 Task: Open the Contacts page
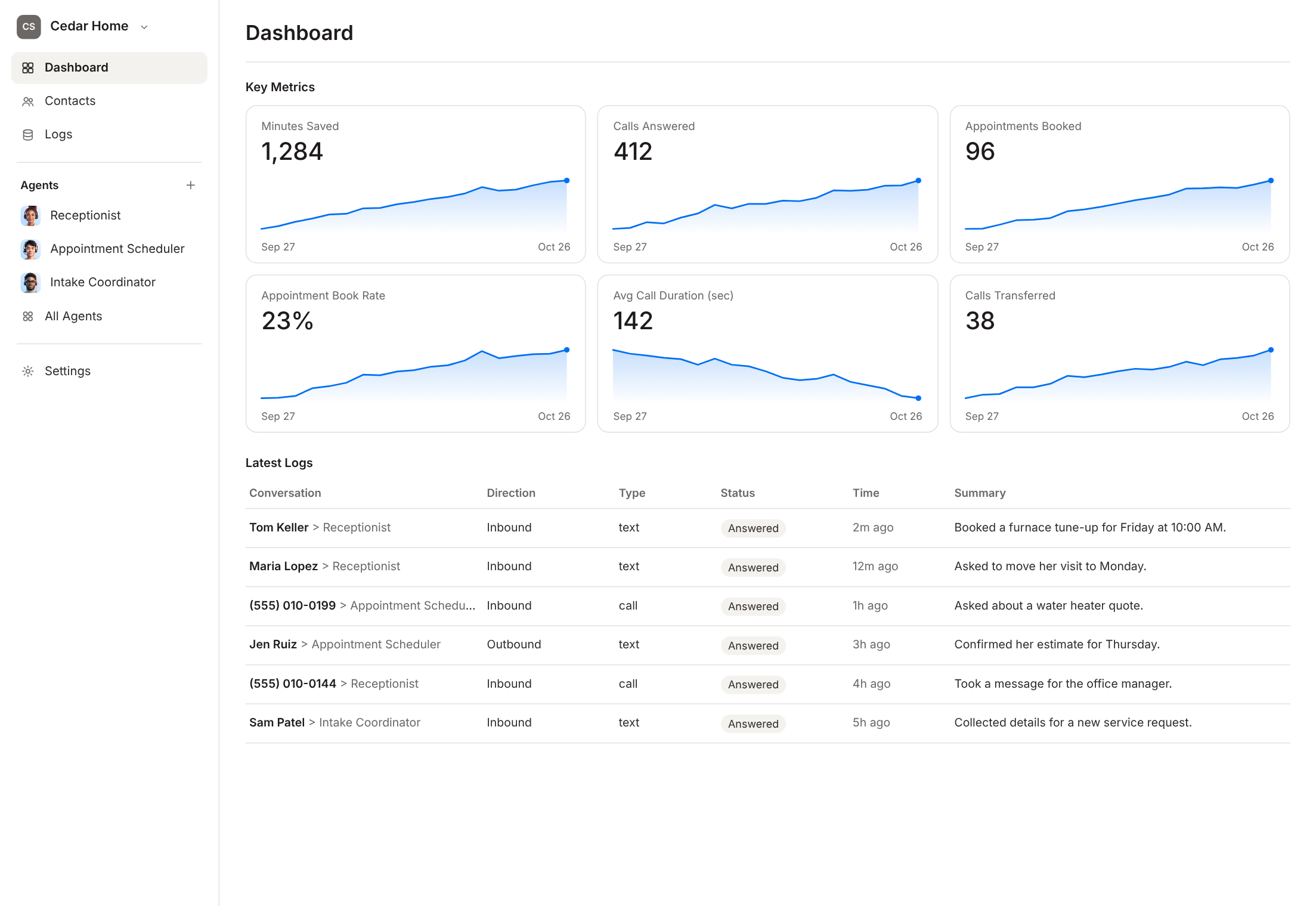(109, 101)
